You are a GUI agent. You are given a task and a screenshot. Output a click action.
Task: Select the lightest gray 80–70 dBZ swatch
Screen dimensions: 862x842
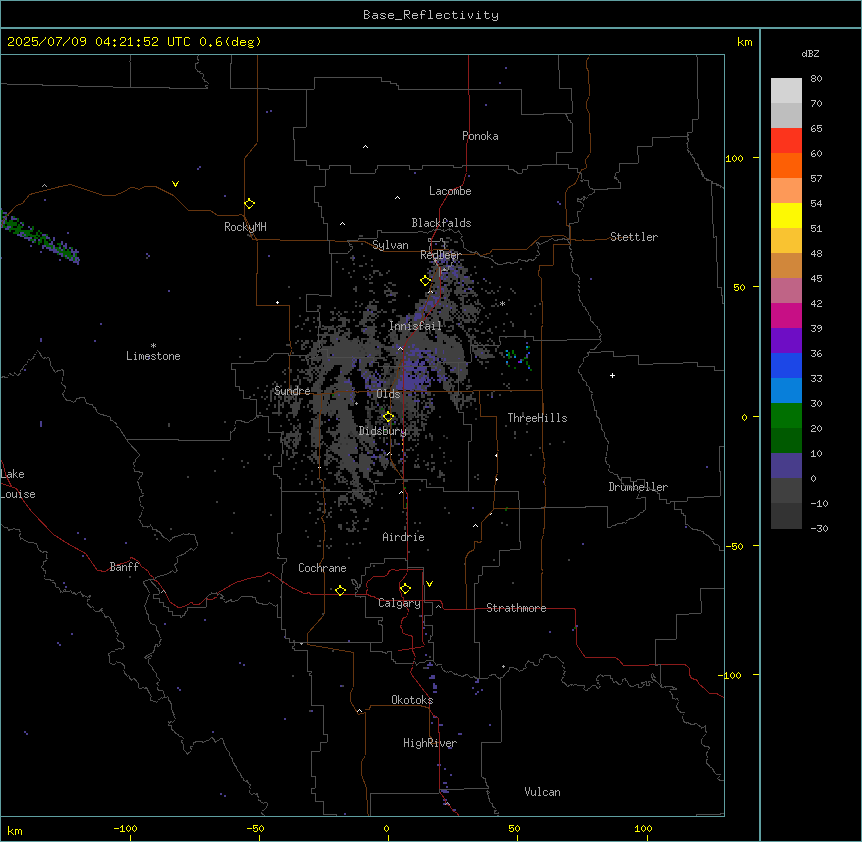786,91
